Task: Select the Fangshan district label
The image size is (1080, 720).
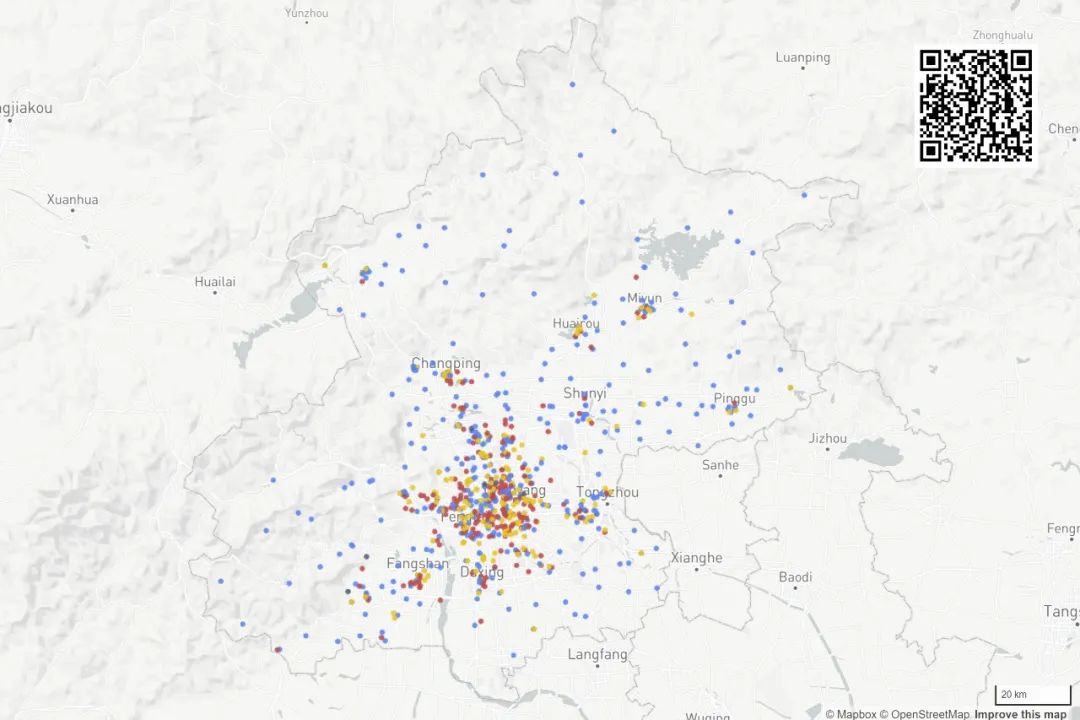Action: 417,564
